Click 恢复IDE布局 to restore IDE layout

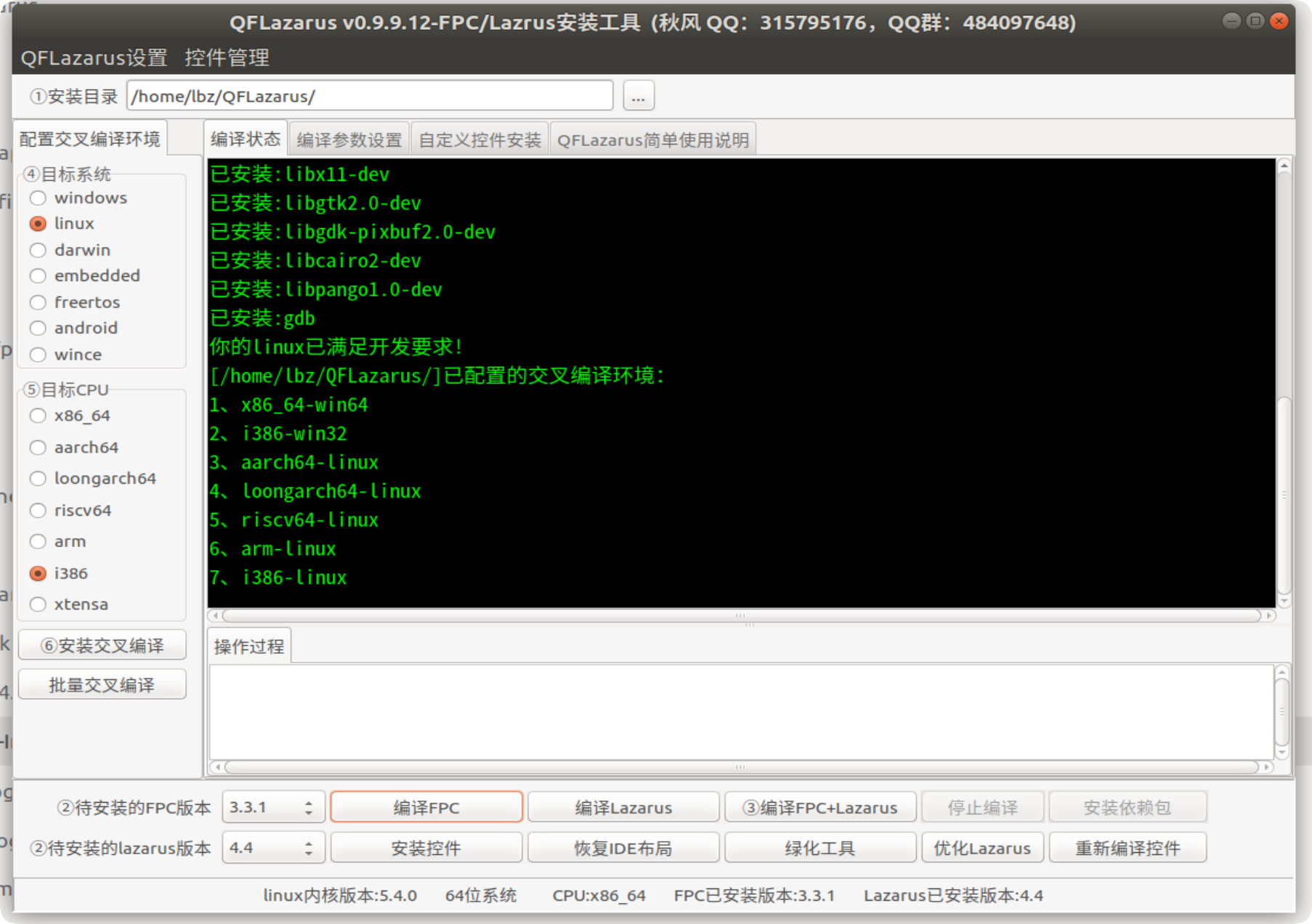(x=623, y=847)
